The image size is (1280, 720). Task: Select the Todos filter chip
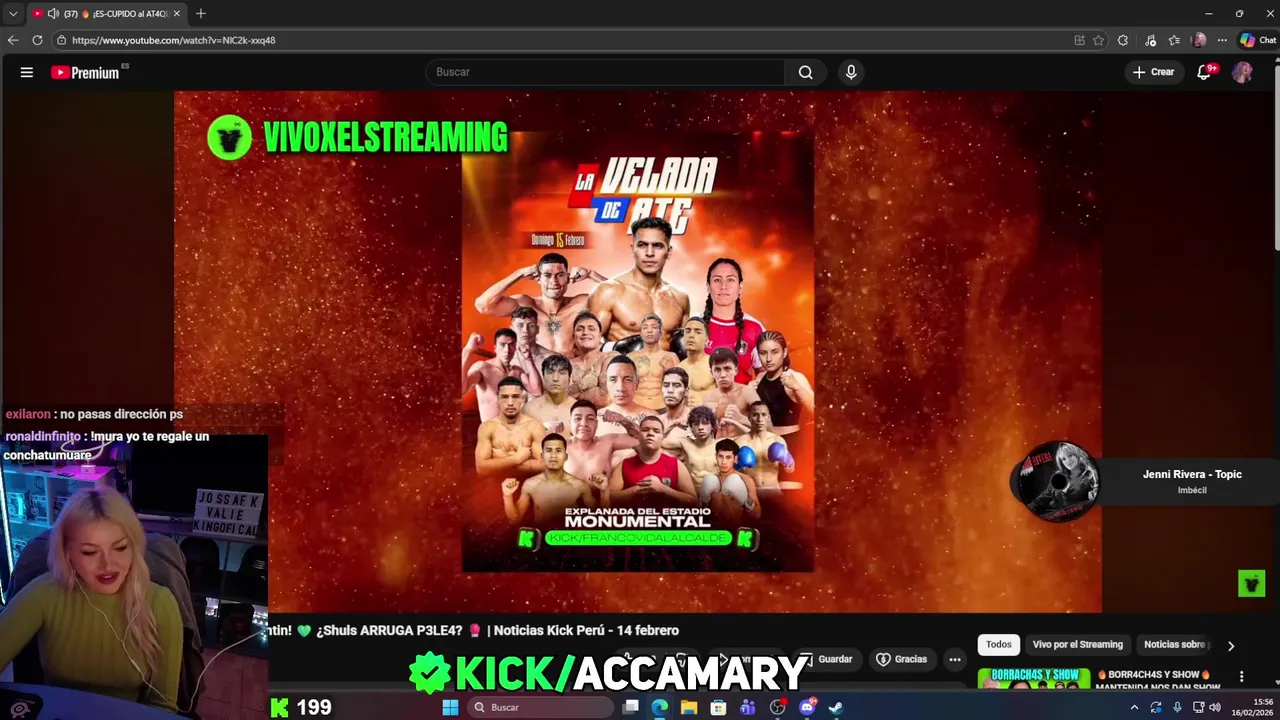click(x=998, y=645)
